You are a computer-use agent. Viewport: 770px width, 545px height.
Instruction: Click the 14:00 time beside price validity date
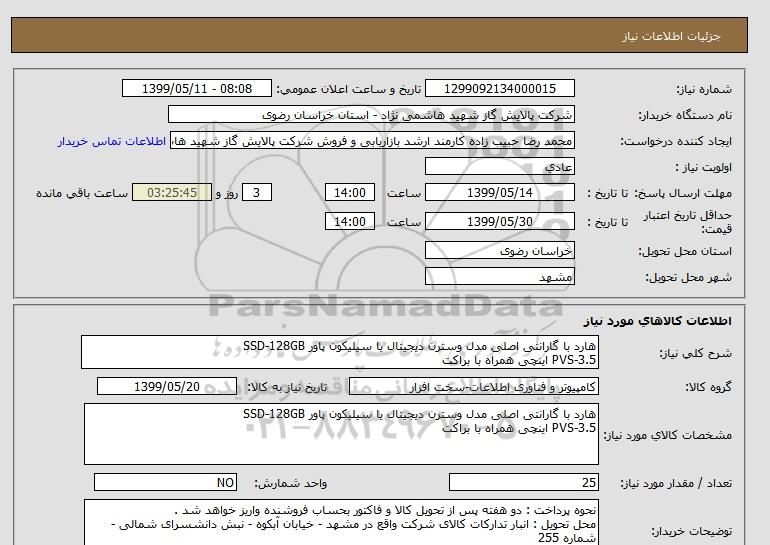coord(352,222)
